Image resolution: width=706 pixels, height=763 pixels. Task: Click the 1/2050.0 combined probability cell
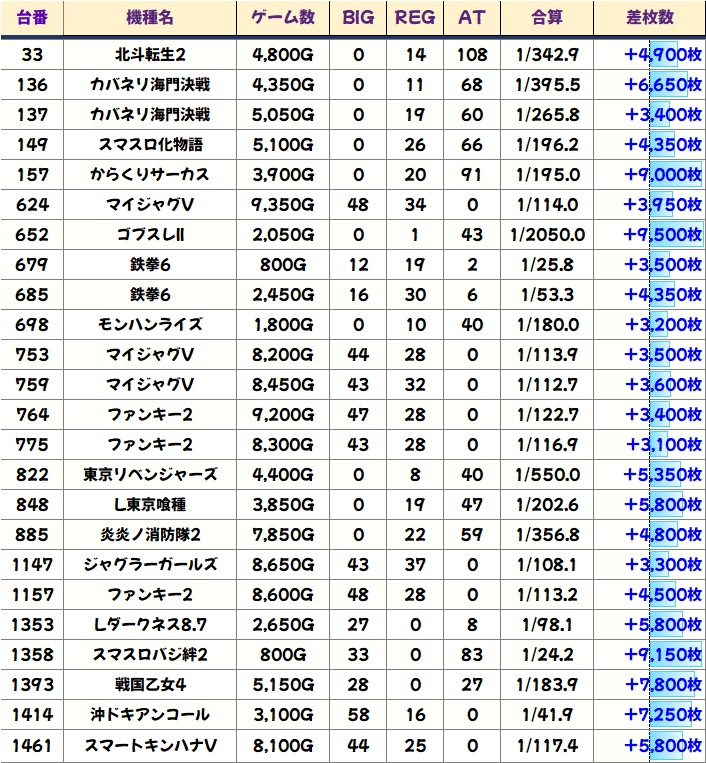tap(547, 234)
